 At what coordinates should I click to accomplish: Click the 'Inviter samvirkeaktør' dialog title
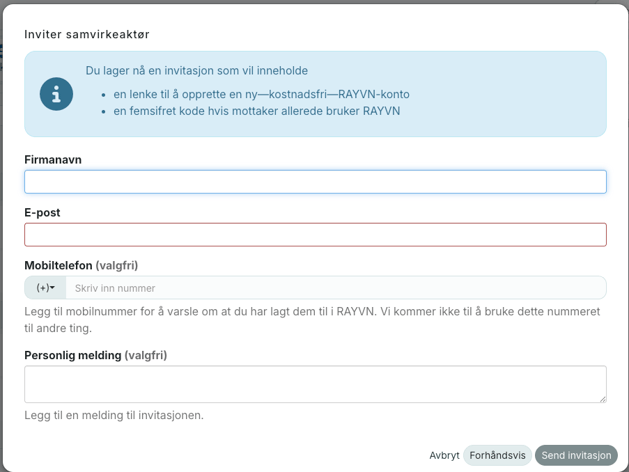[87, 34]
